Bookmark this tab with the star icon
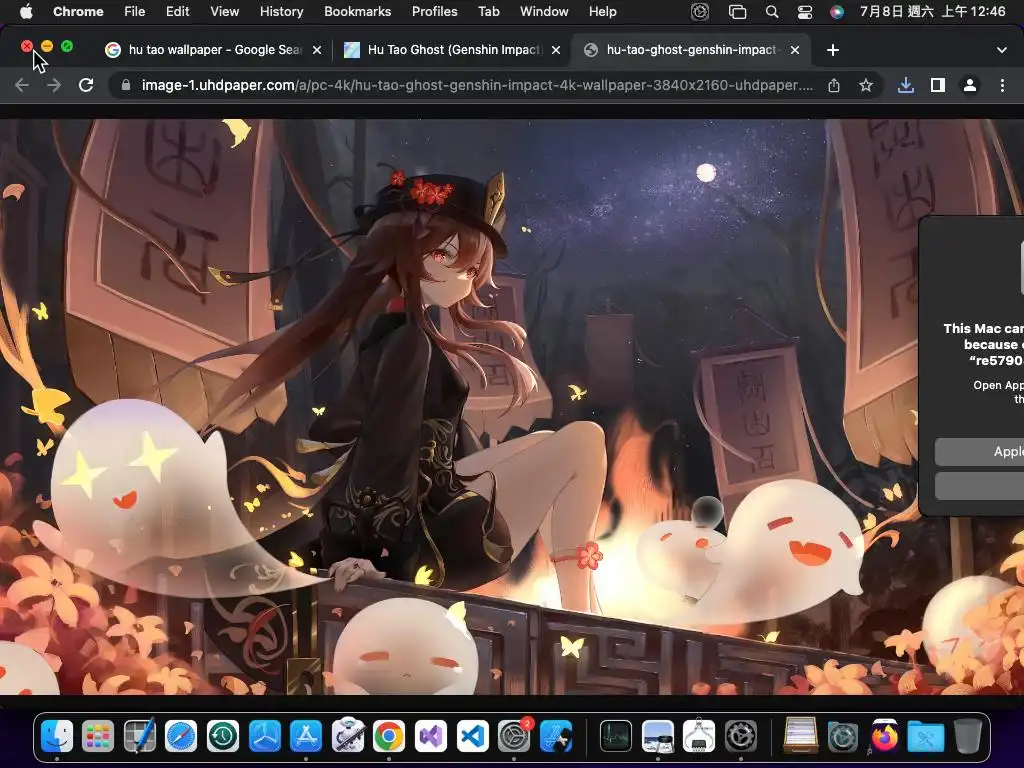The height and width of the screenshot is (768, 1024). coord(866,86)
